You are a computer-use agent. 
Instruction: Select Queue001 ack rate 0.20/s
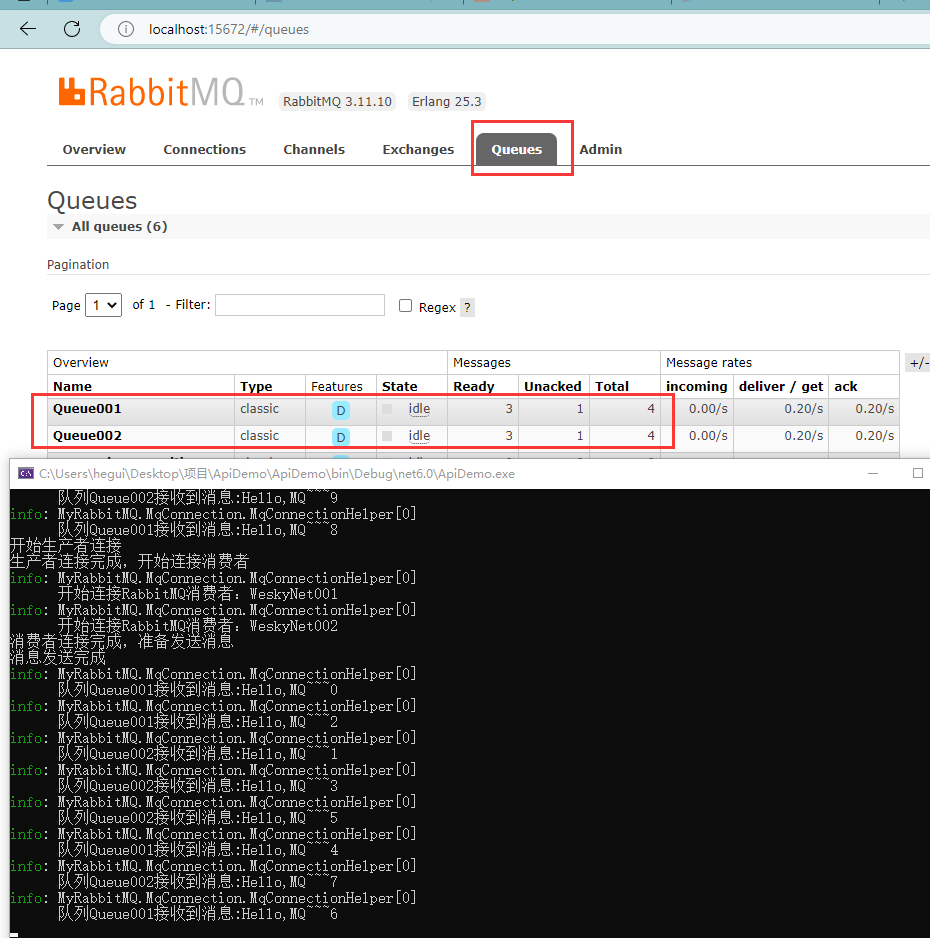[874, 409]
